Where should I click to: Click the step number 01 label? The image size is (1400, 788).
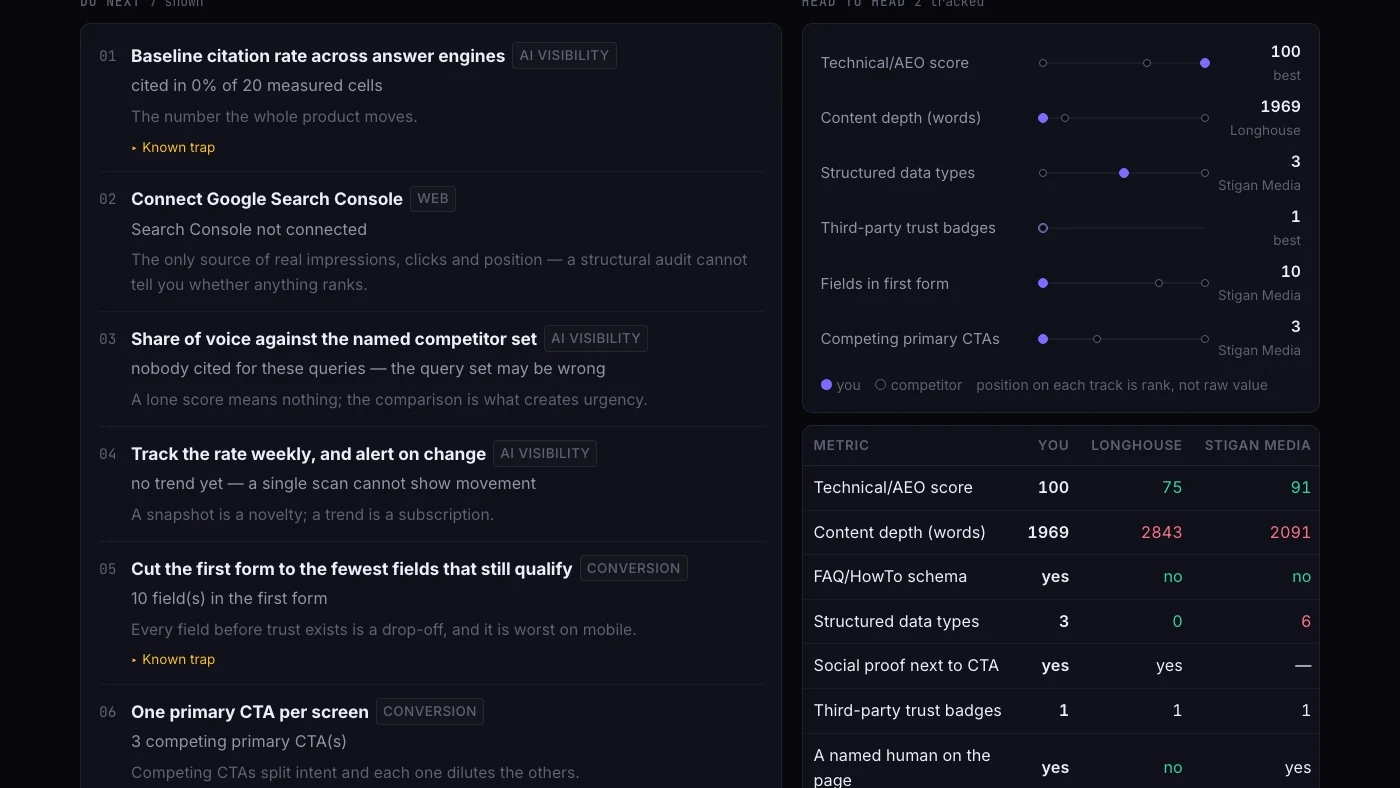pyautogui.click(x=108, y=56)
